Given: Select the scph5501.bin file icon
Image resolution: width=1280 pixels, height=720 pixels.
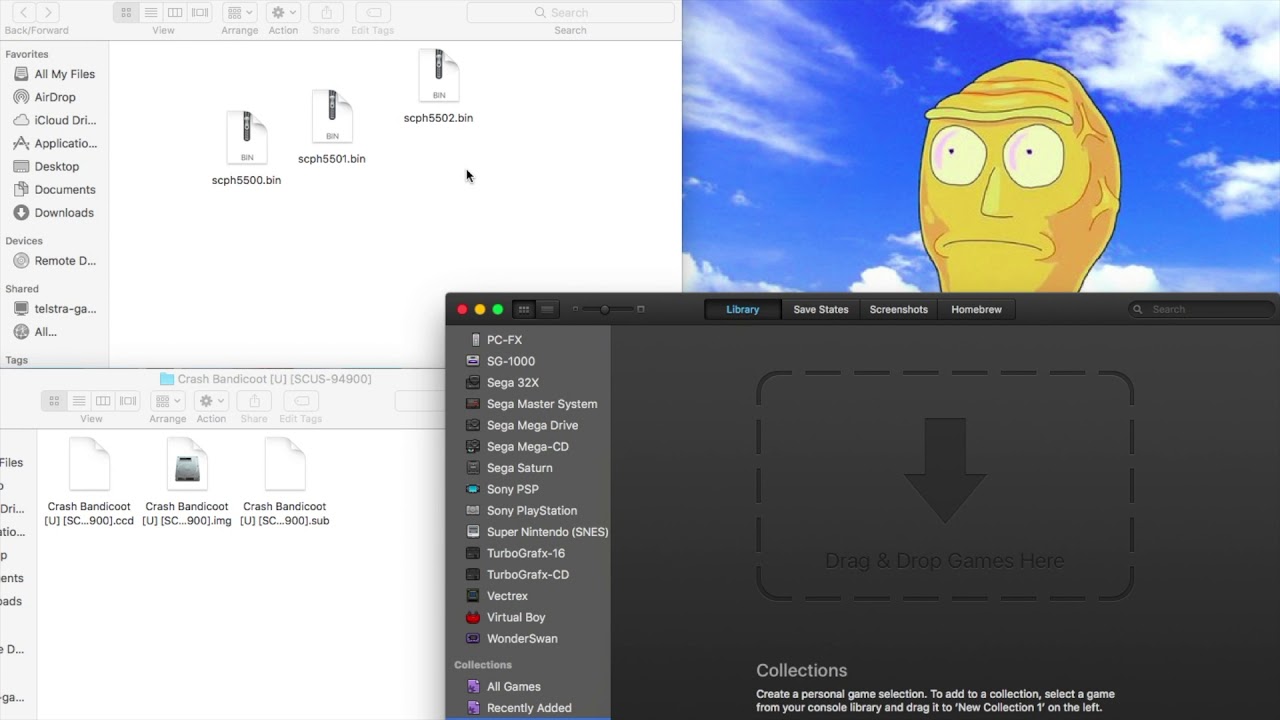Looking at the screenshot, I should (332, 116).
